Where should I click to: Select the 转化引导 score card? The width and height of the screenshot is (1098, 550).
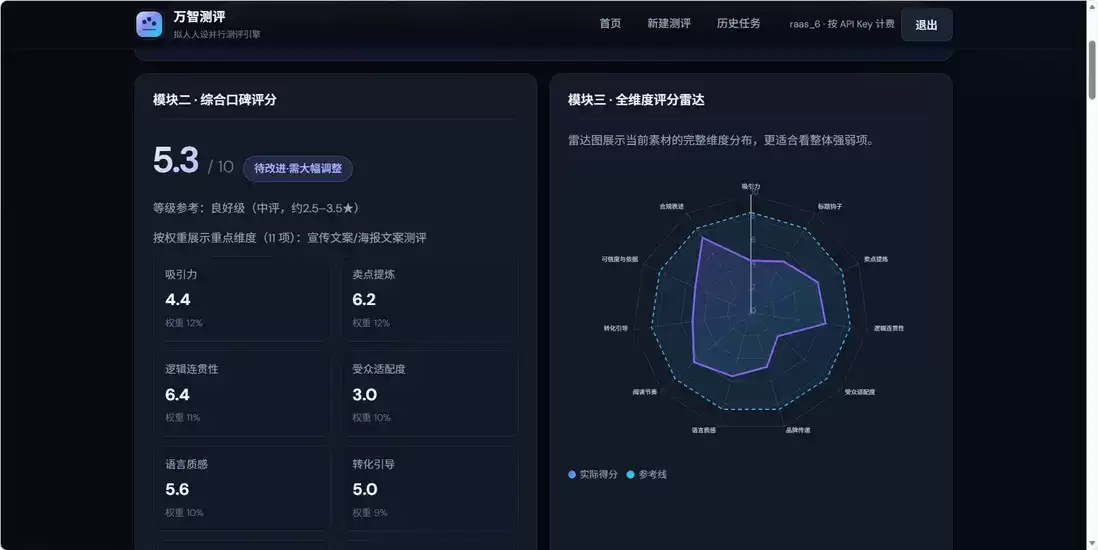tap(430, 488)
